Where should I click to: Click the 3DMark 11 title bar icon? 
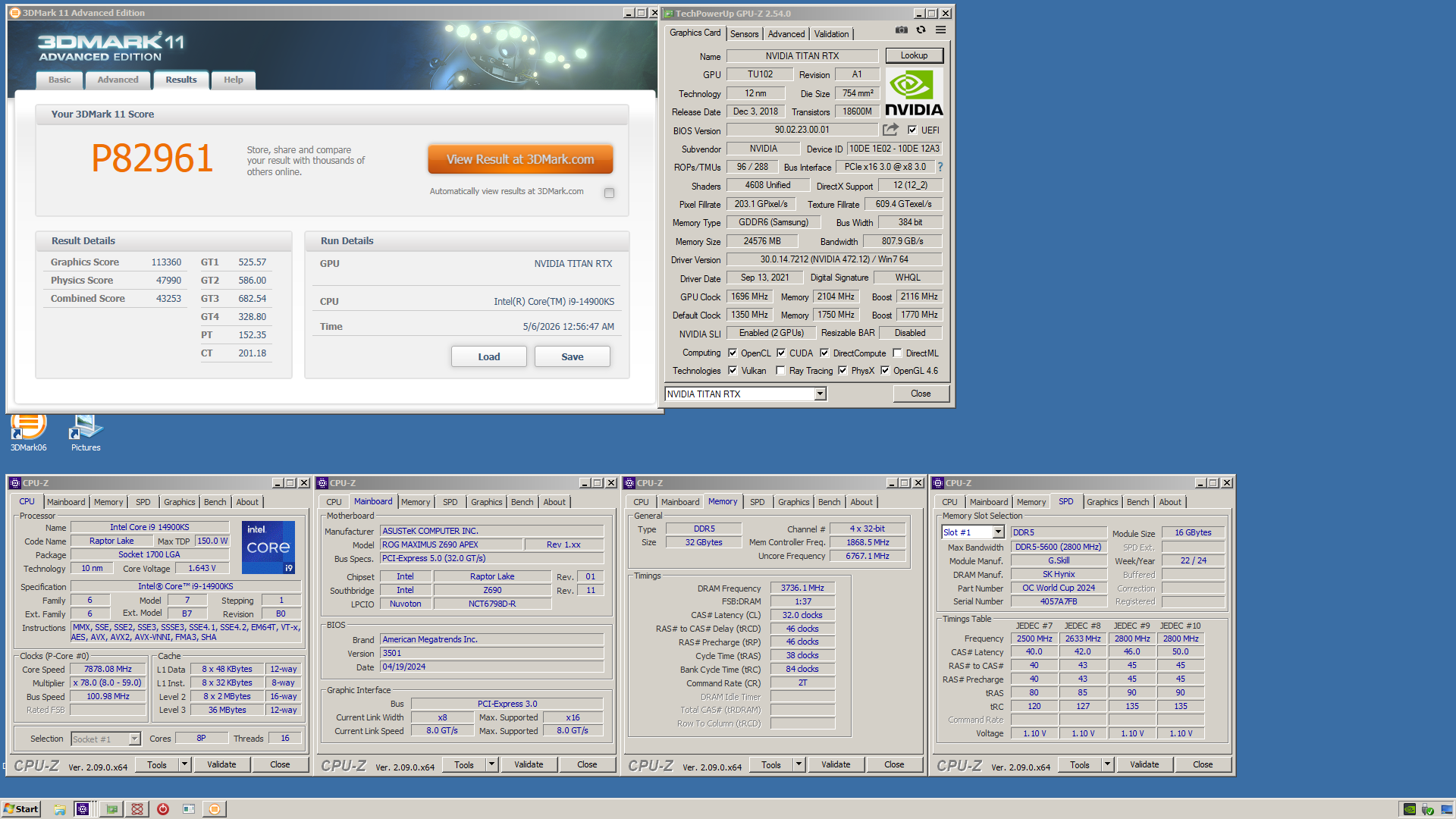14,13
